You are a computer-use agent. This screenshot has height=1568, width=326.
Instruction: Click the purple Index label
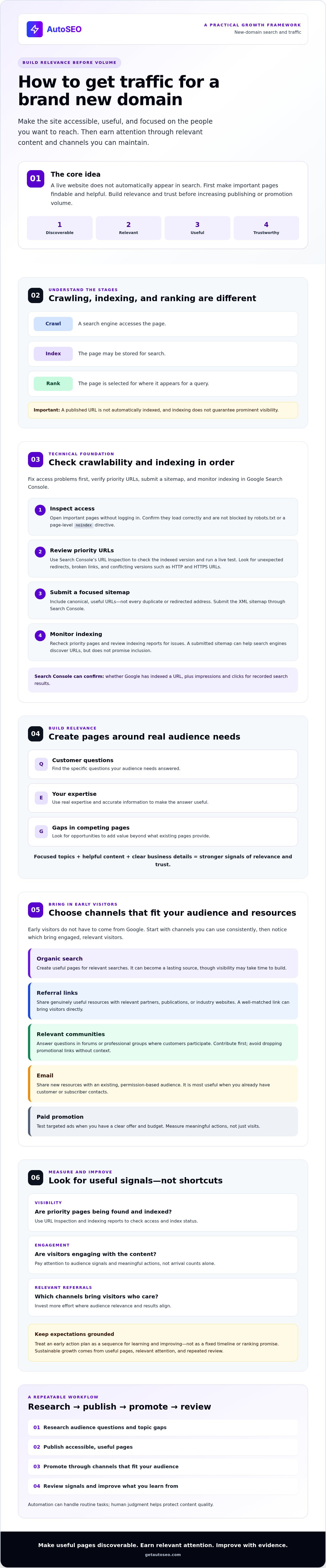point(53,354)
